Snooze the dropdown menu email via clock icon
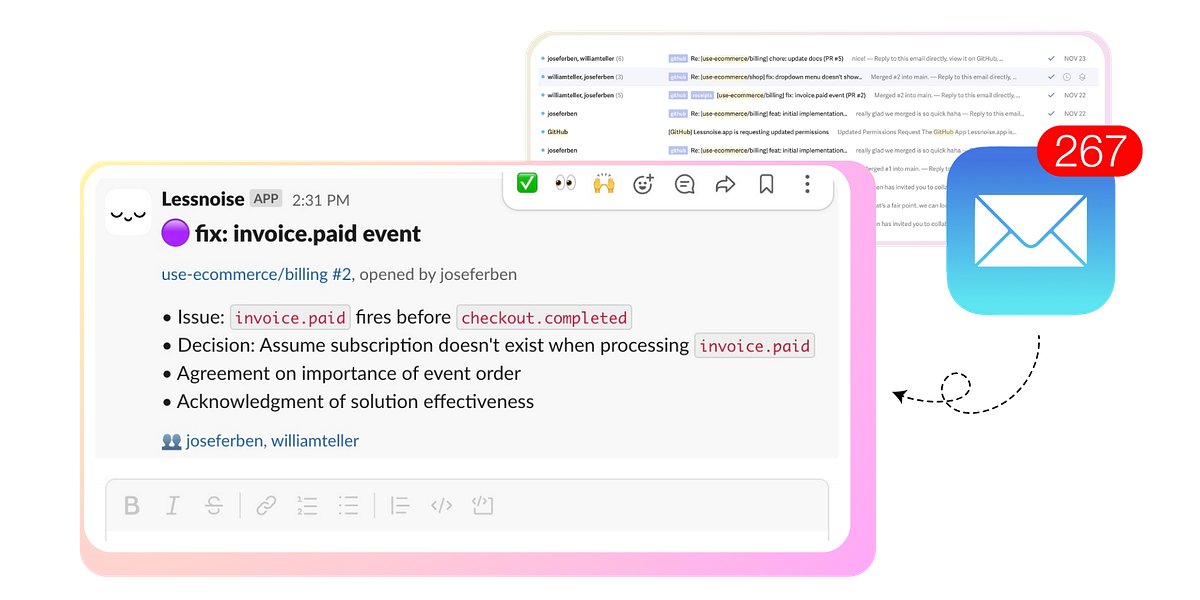Viewport: 1200px width, 600px height. coord(1067,77)
